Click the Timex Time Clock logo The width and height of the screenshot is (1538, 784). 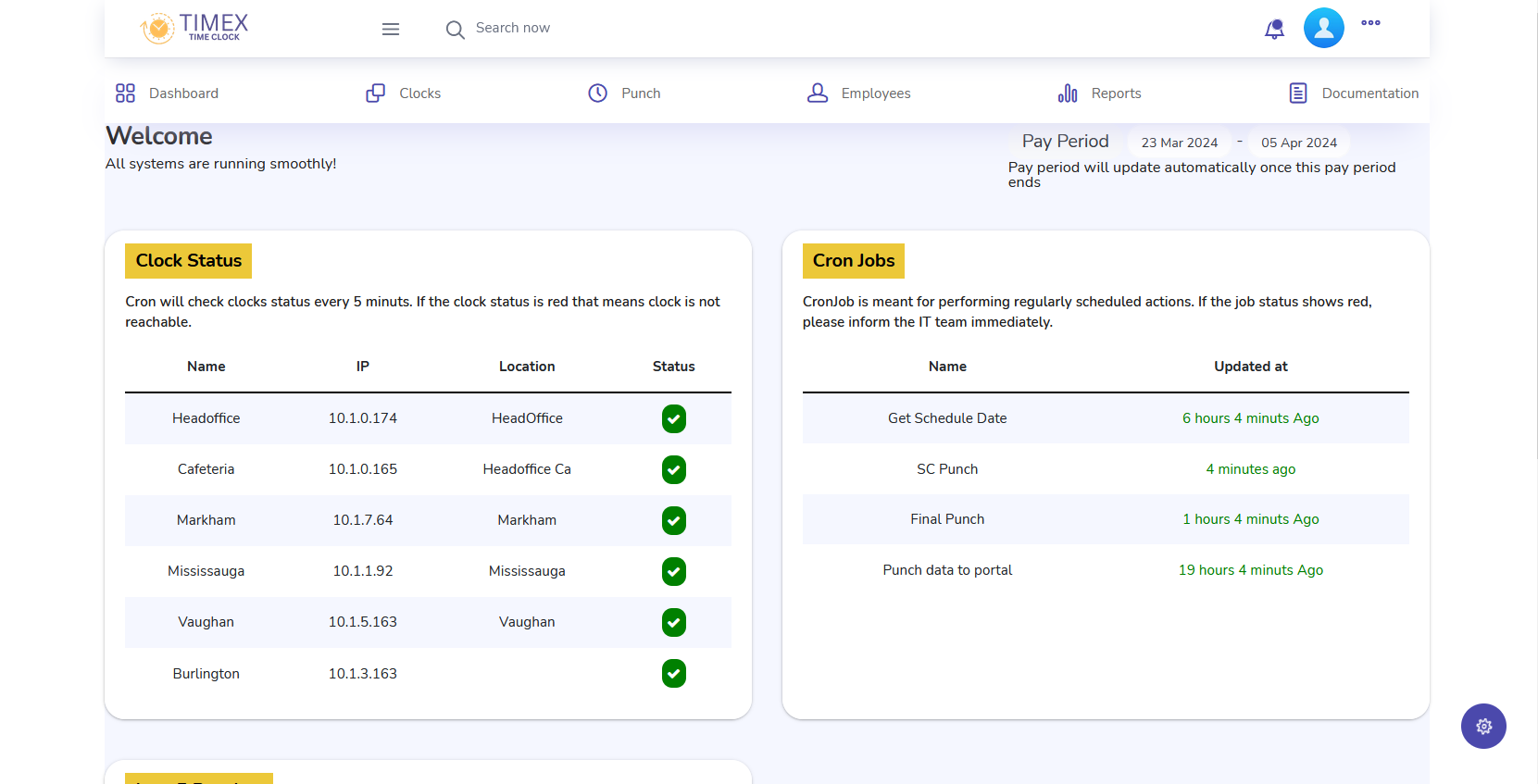tap(195, 28)
